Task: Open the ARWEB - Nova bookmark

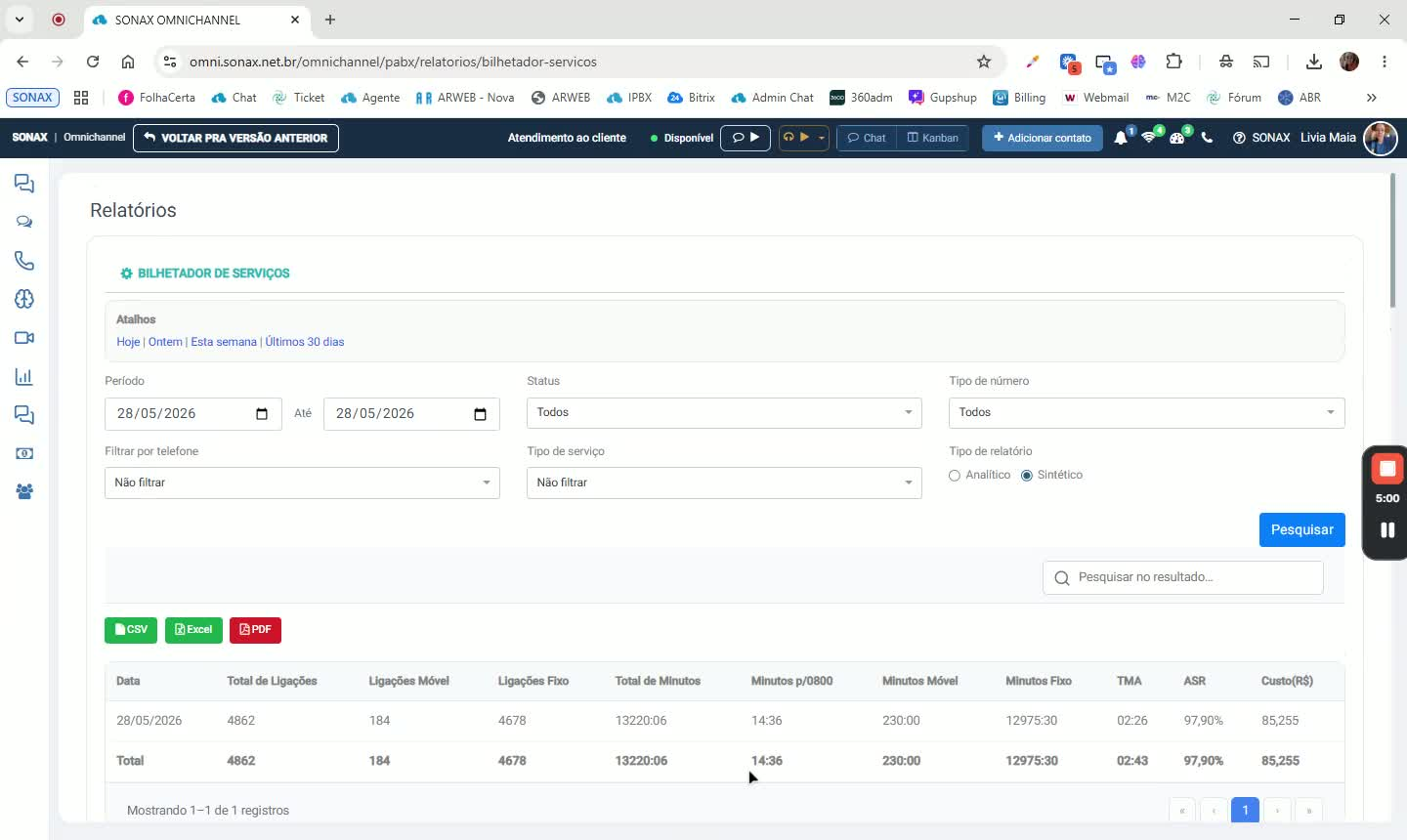Action: click(x=465, y=98)
